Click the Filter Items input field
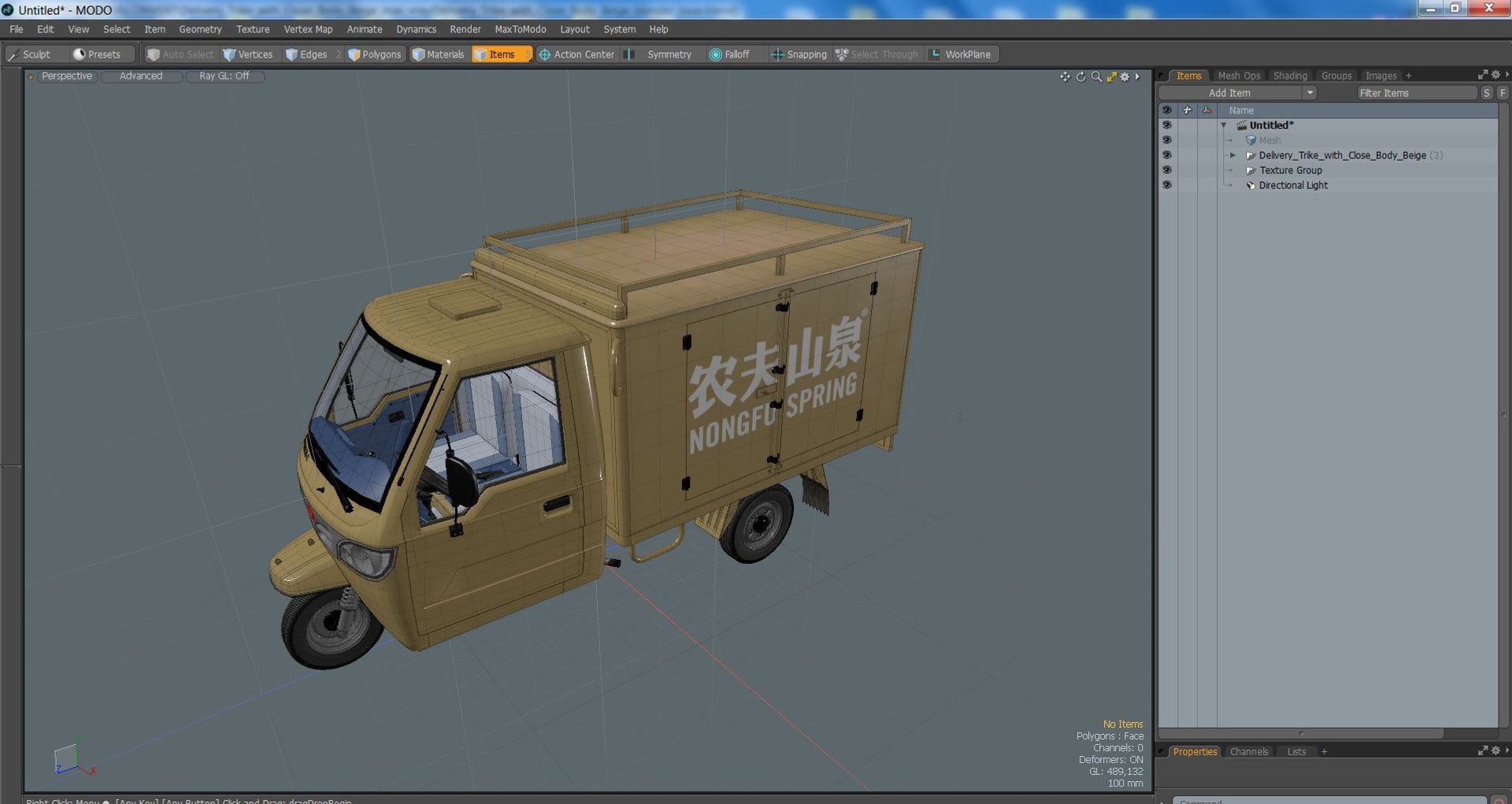 pos(1416,93)
